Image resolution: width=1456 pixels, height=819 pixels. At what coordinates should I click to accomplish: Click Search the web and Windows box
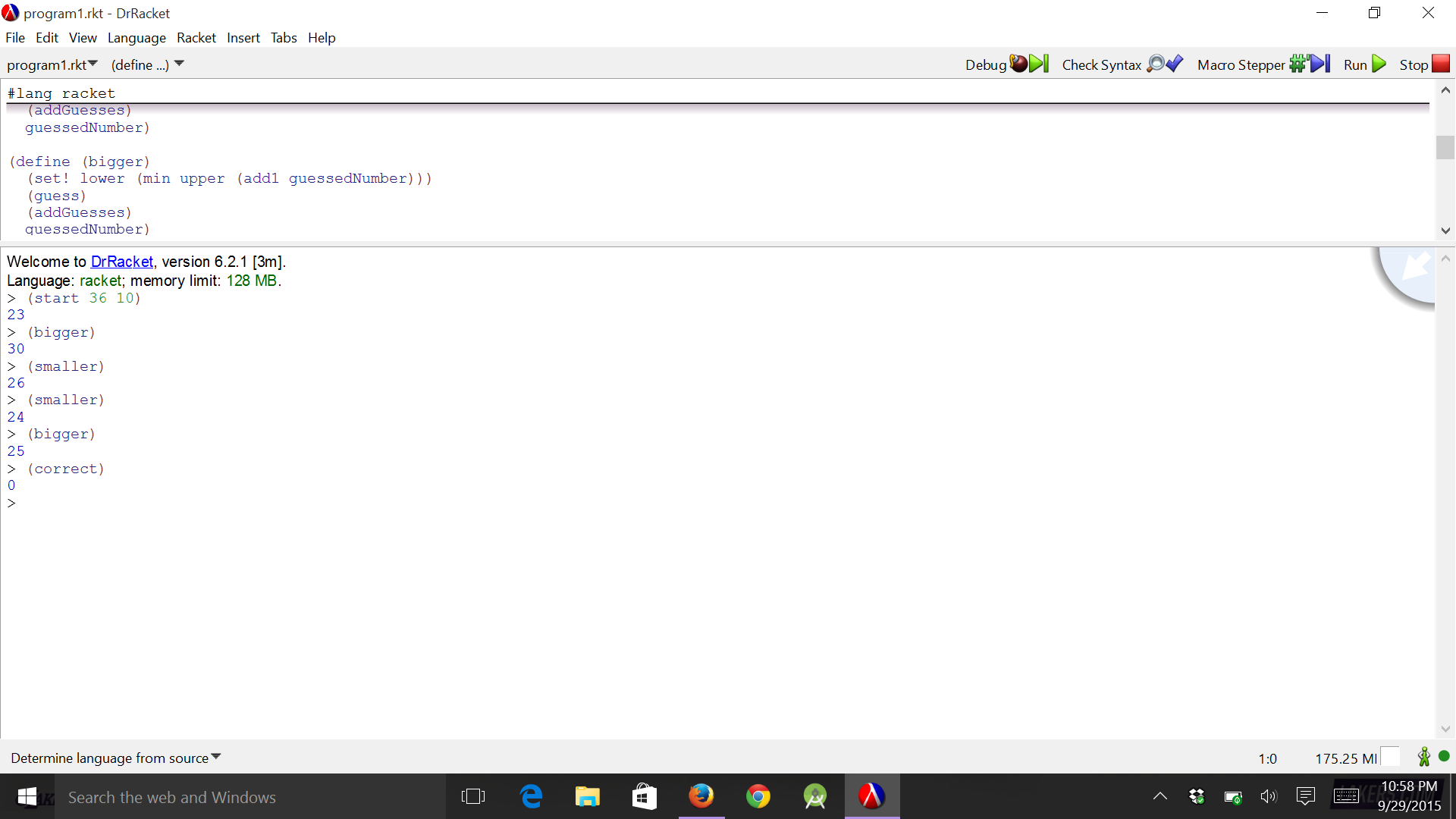tap(172, 797)
